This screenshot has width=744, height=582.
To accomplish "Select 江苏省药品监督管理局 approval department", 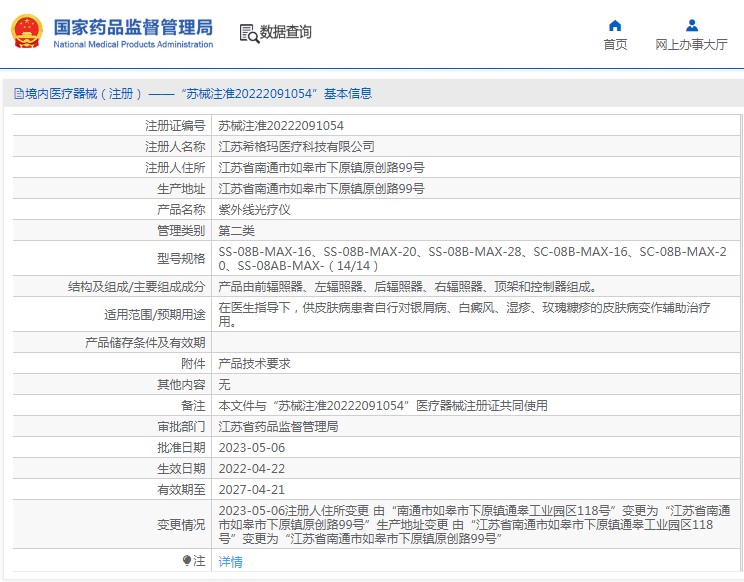I will [x=279, y=427].
